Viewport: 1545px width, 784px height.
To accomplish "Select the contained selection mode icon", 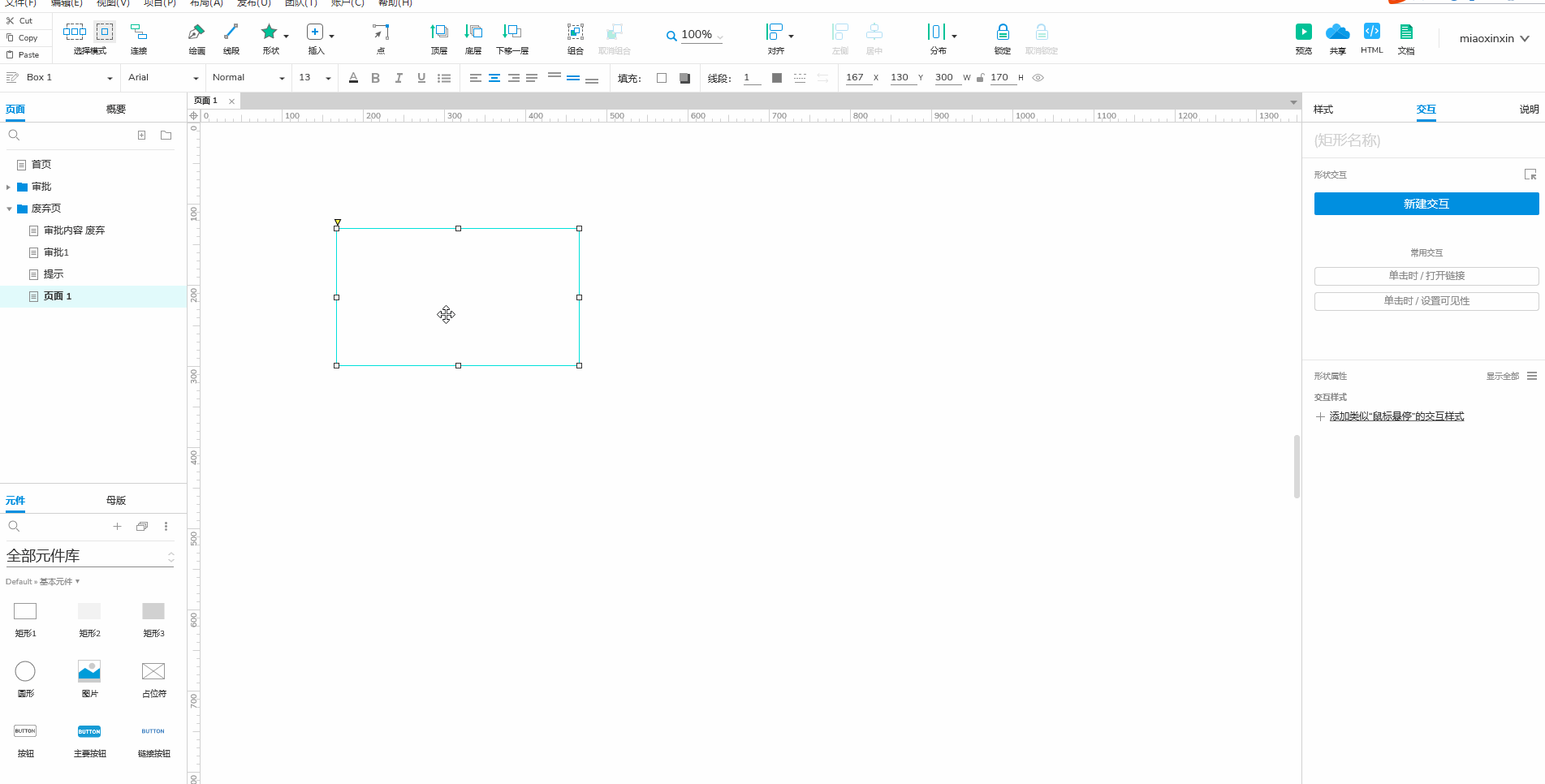I will pyautogui.click(x=105, y=32).
